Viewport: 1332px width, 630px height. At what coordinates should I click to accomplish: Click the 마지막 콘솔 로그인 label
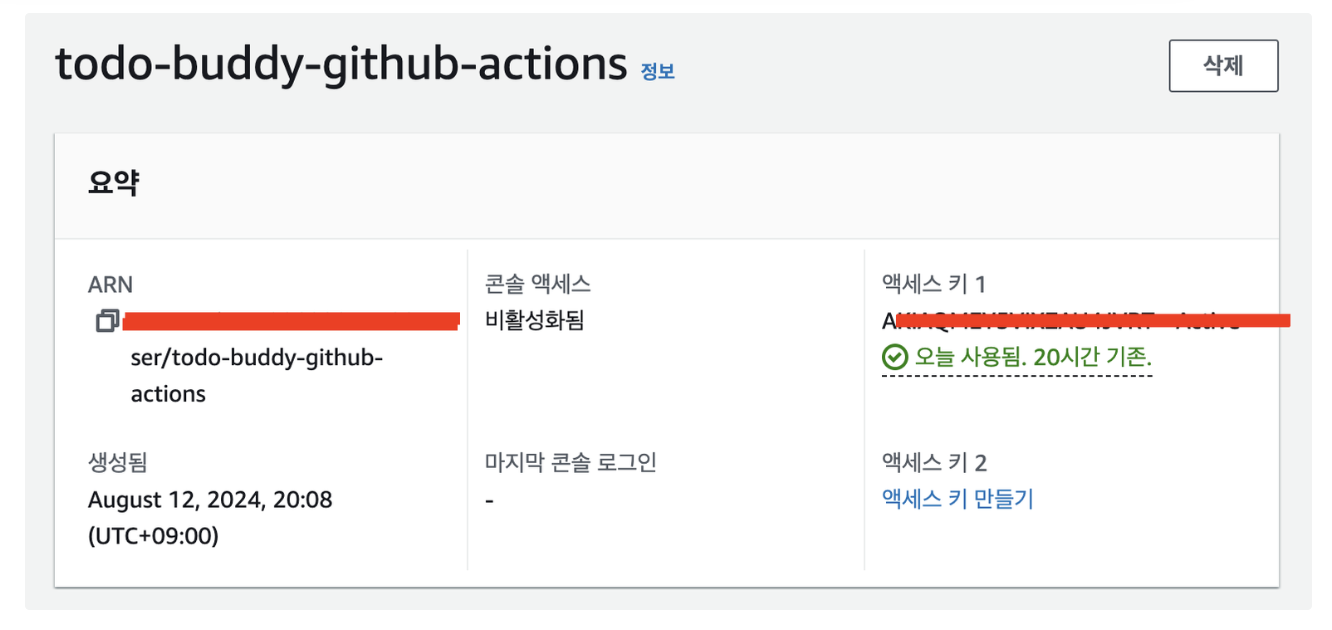pyautogui.click(x=570, y=463)
